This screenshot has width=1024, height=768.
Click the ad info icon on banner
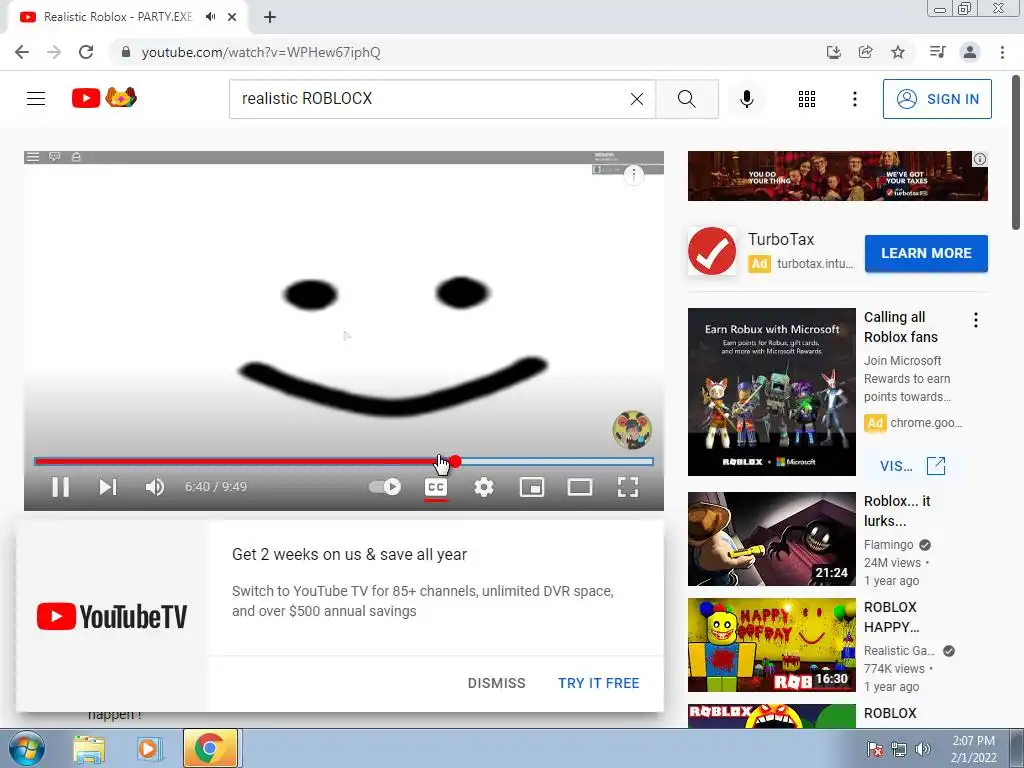980,159
